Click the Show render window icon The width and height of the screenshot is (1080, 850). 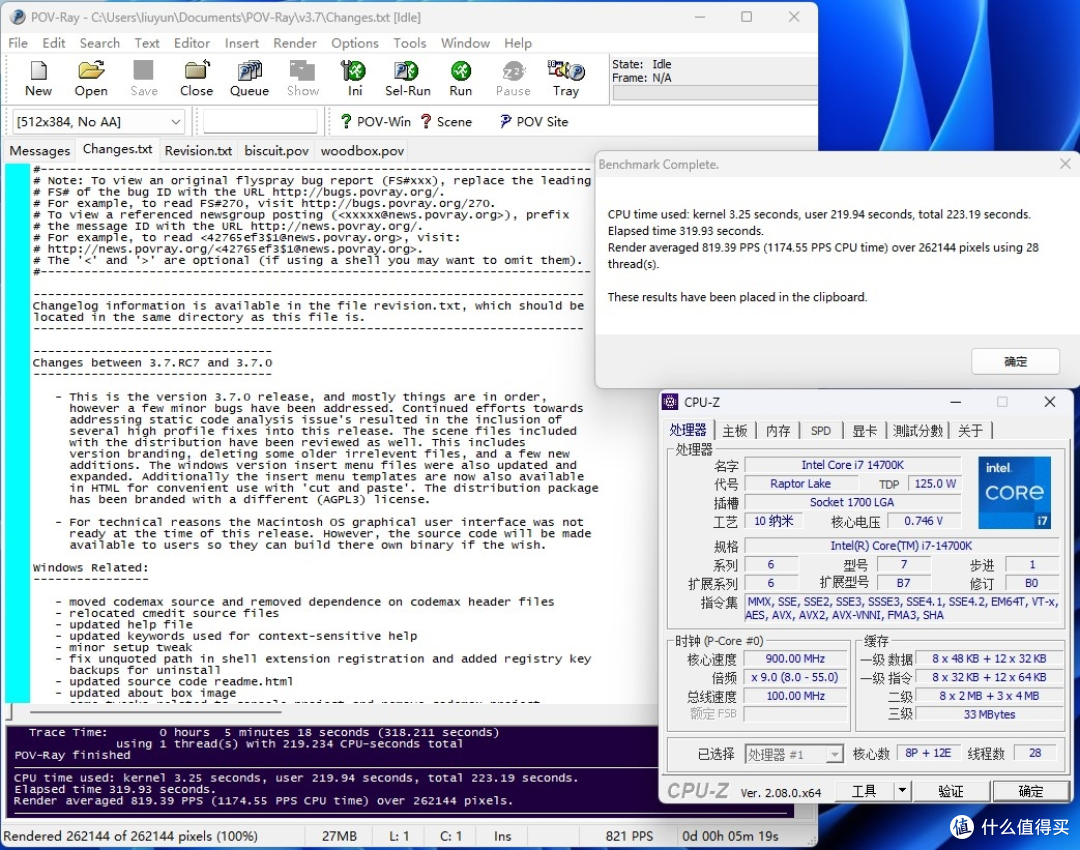click(x=302, y=70)
